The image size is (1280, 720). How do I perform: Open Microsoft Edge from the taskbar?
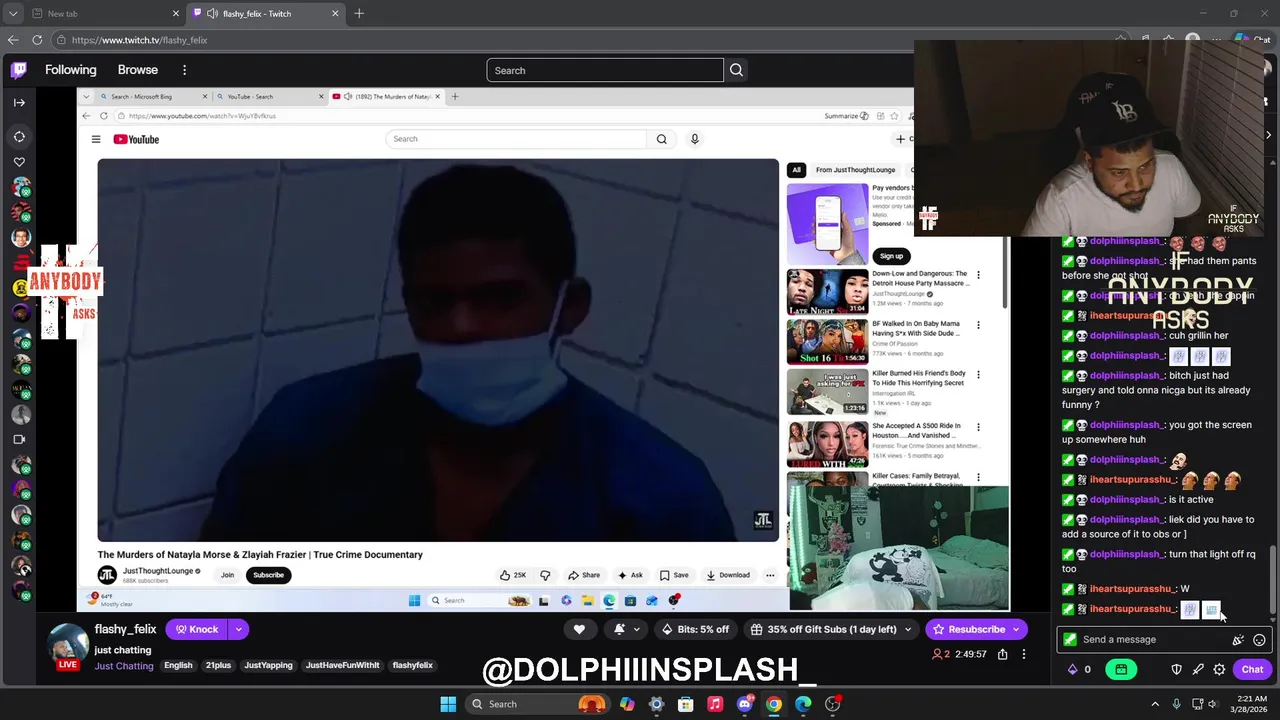pos(803,704)
